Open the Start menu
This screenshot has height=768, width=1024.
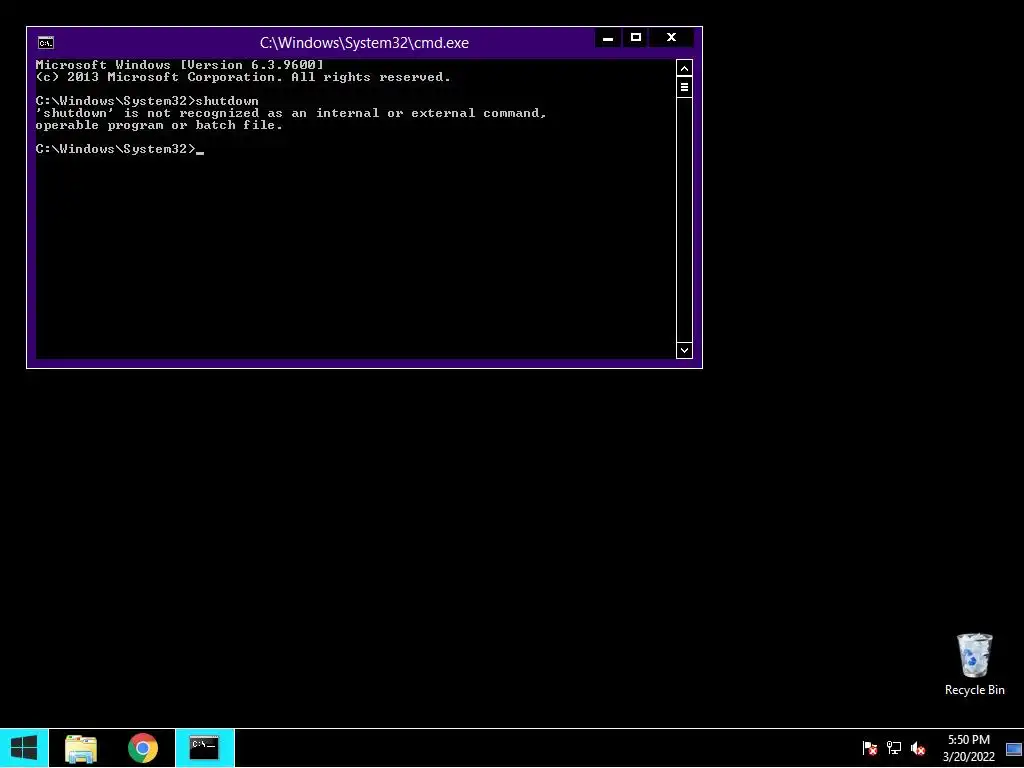[x=24, y=748]
